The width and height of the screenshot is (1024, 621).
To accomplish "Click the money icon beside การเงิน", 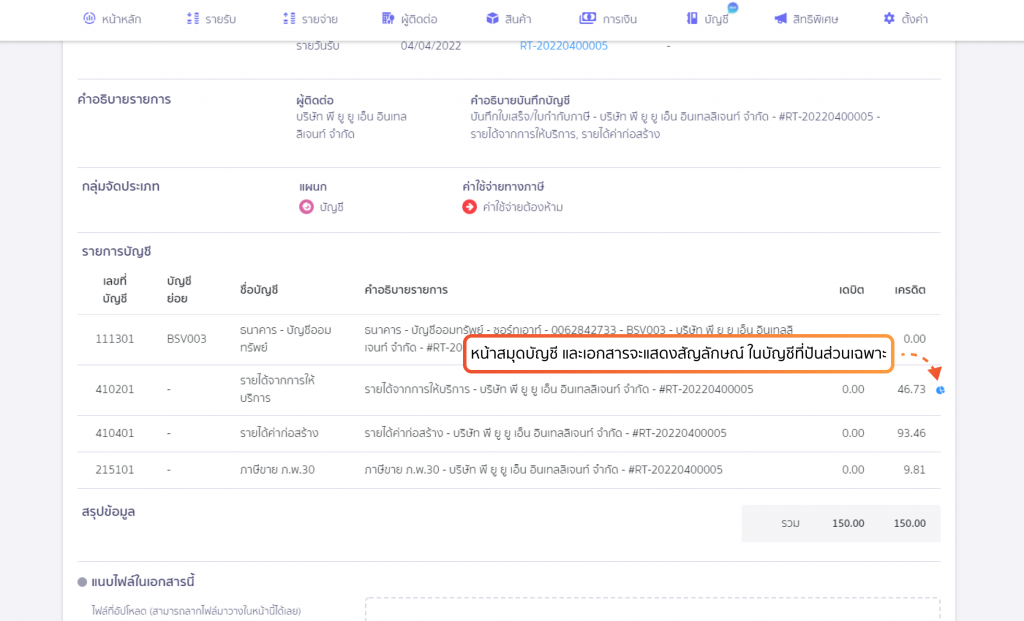I will pos(588,18).
